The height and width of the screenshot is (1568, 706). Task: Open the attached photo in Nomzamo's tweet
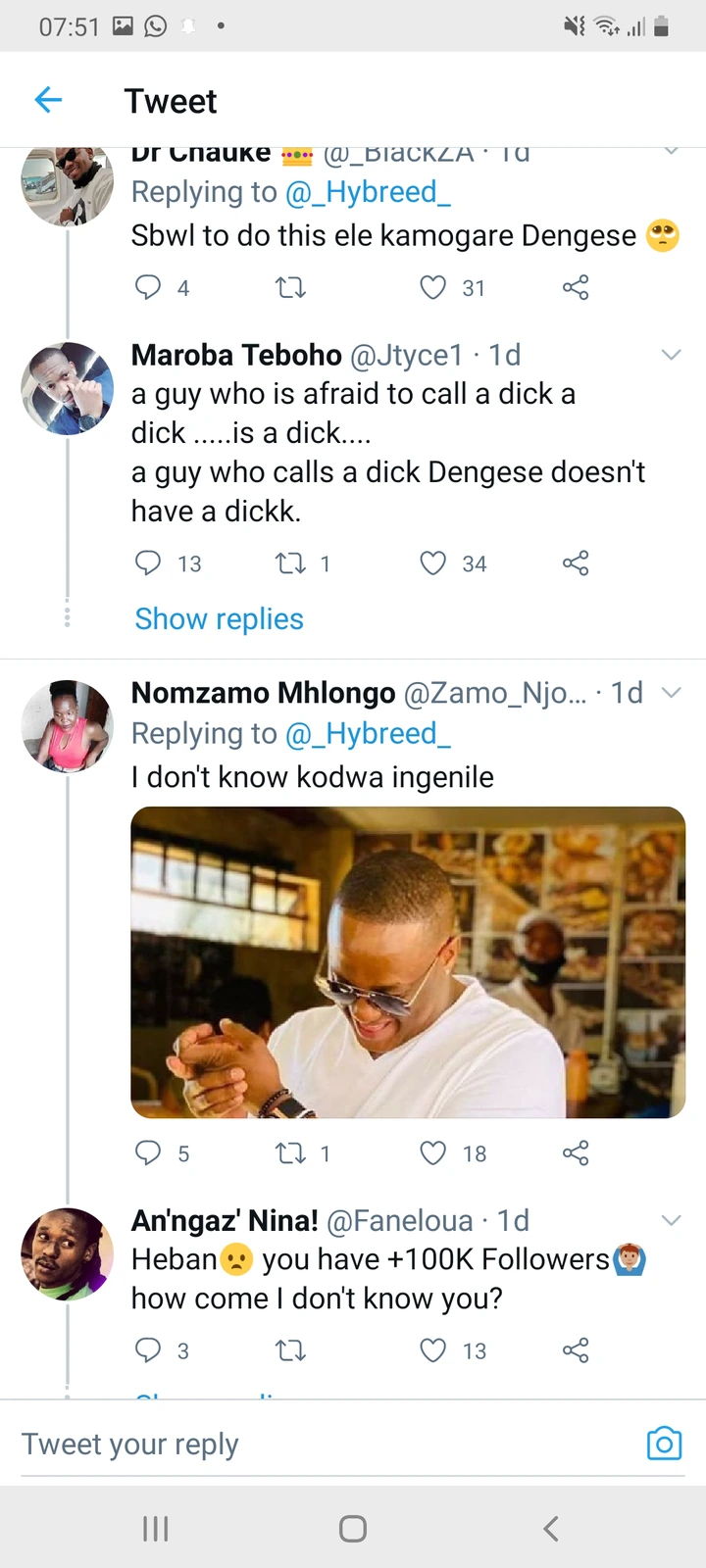click(408, 961)
